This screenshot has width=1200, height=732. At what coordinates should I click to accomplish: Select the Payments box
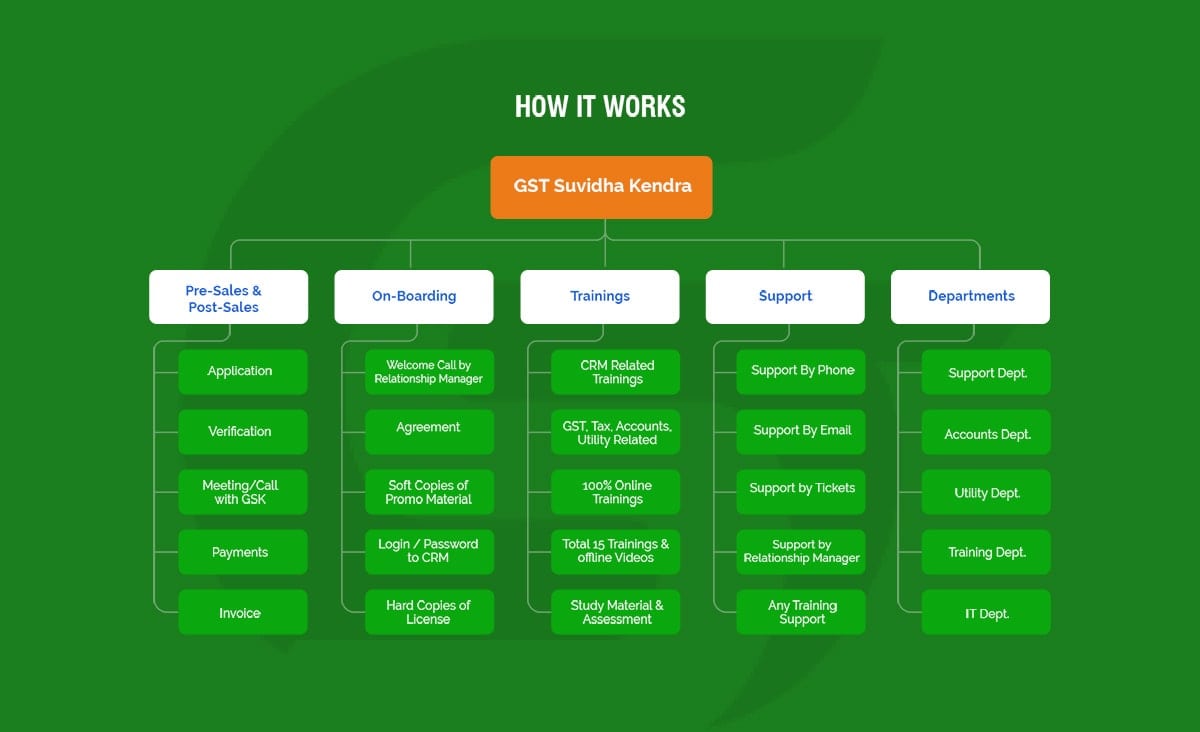tap(242, 552)
